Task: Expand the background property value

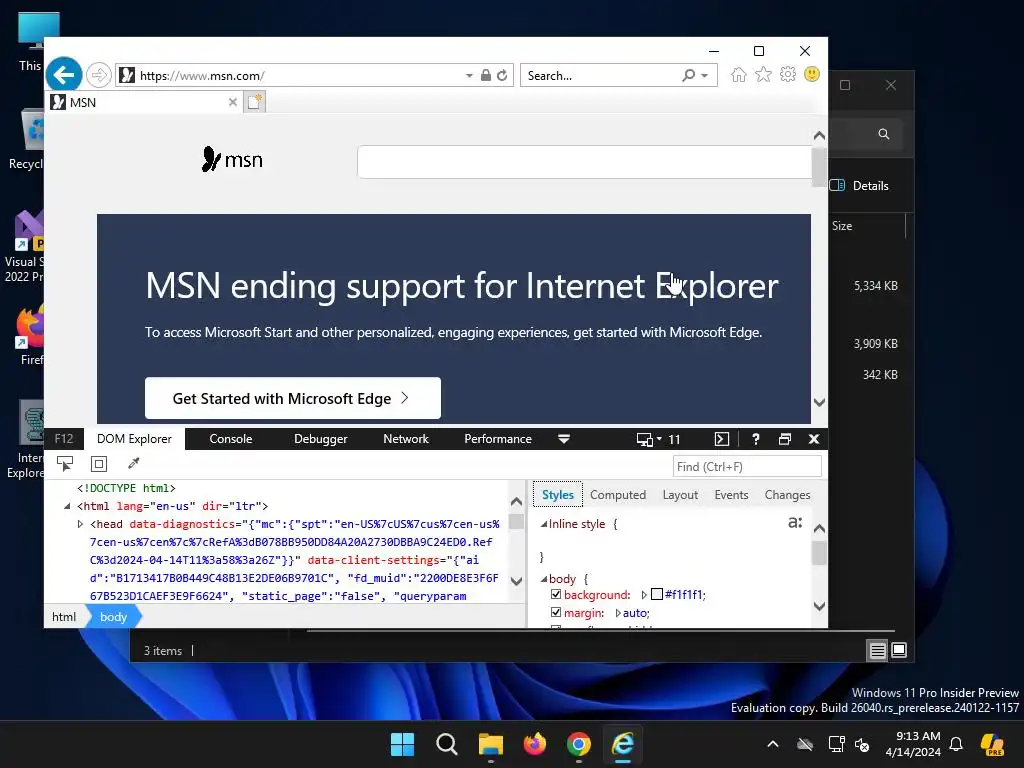Action: [644, 595]
